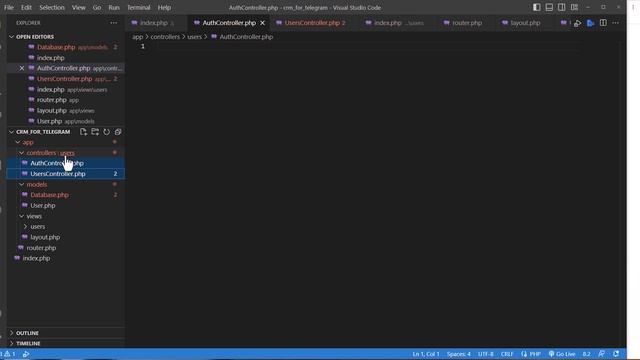Screen dimensions: 640x360
Task: Open layout.php in the views folder
Action: tap(45, 237)
